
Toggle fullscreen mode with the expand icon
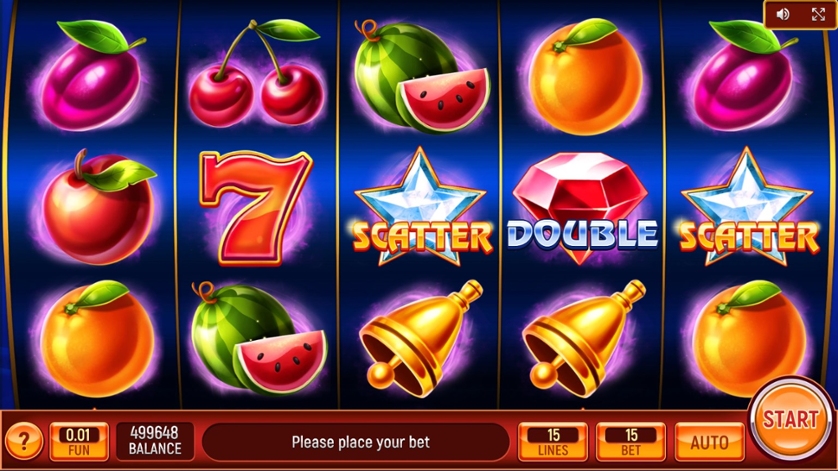coord(818,14)
